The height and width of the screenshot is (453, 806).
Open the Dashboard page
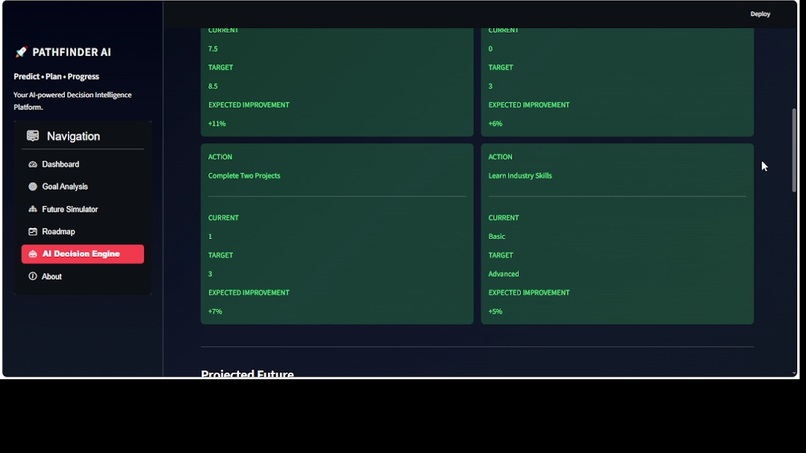[x=83, y=165]
